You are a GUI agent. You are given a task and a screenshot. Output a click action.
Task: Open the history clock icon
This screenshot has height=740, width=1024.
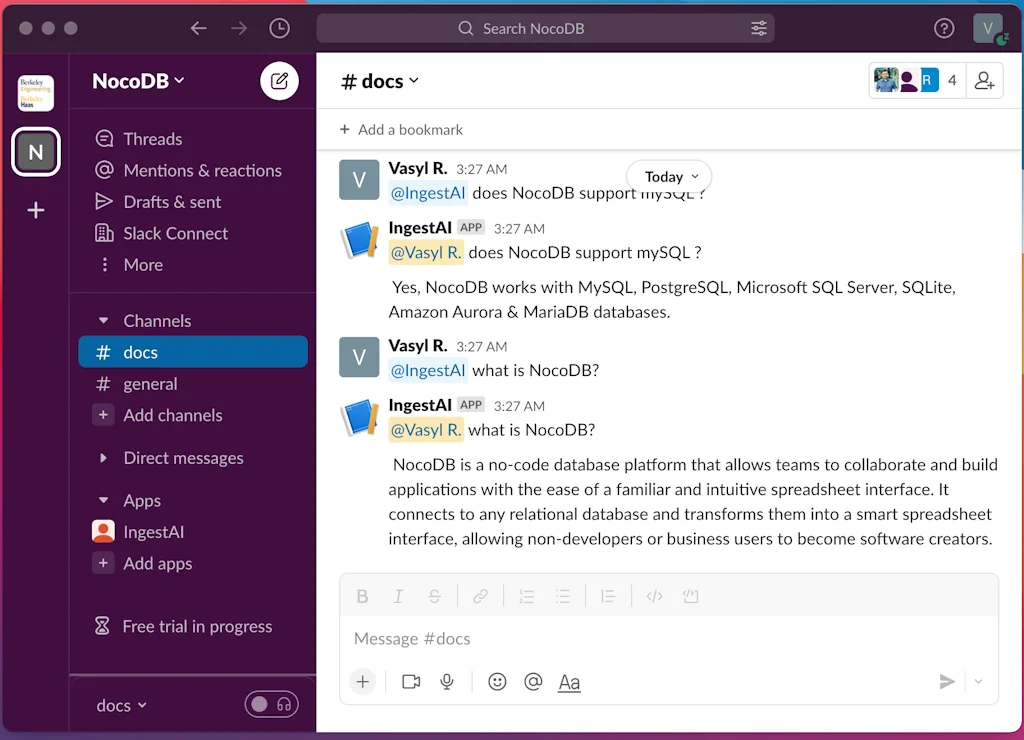tap(280, 28)
